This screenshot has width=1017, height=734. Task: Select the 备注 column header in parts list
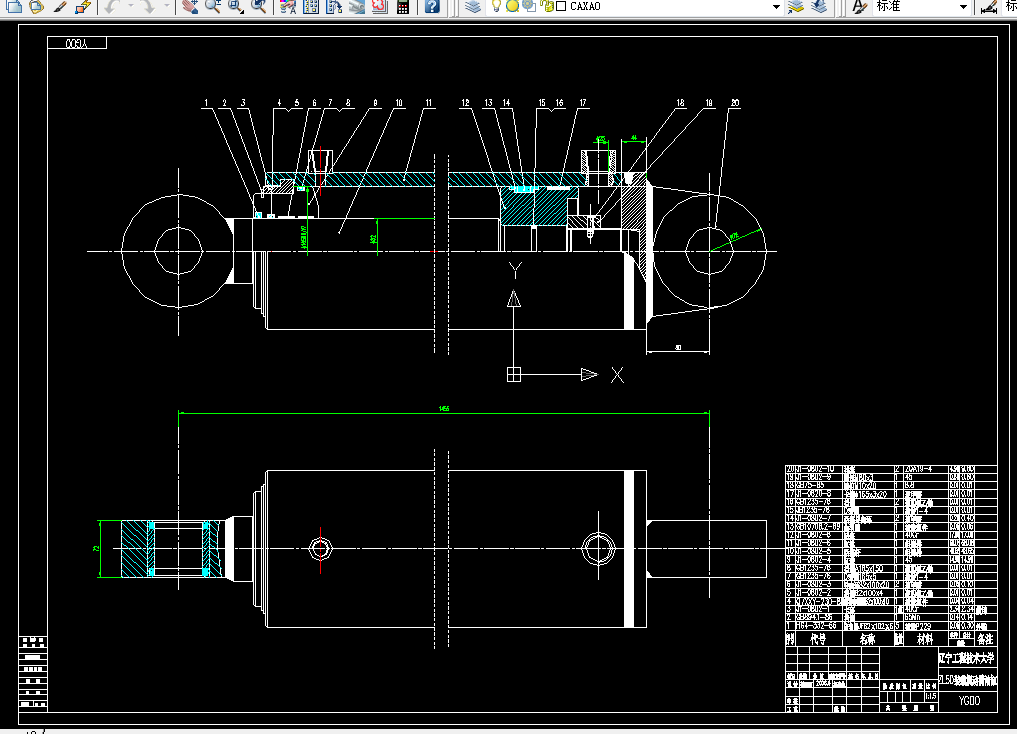pyautogui.click(x=985, y=639)
